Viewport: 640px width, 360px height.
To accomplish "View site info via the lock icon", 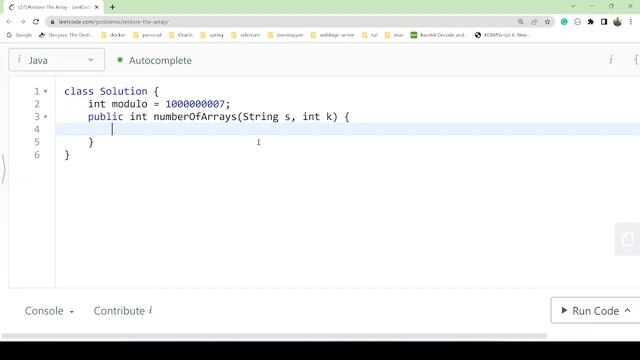I will pos(52,22).
